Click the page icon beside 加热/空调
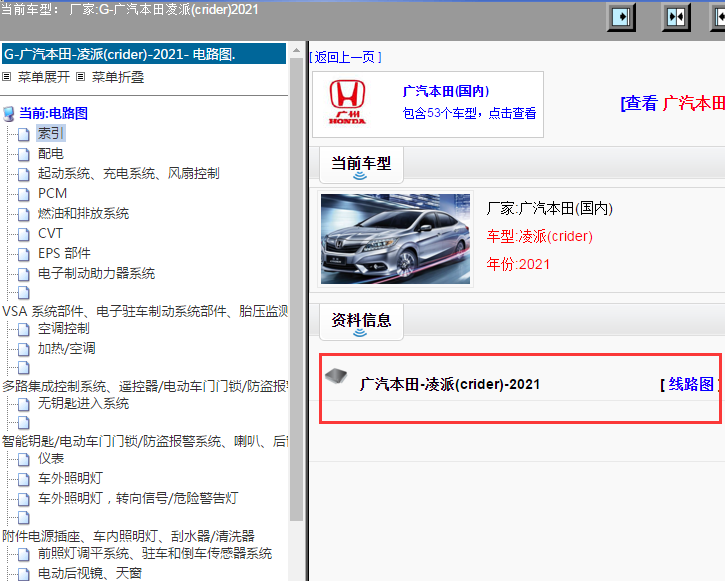The width and height of the screenshot is (725, 581). pos(24,349)
